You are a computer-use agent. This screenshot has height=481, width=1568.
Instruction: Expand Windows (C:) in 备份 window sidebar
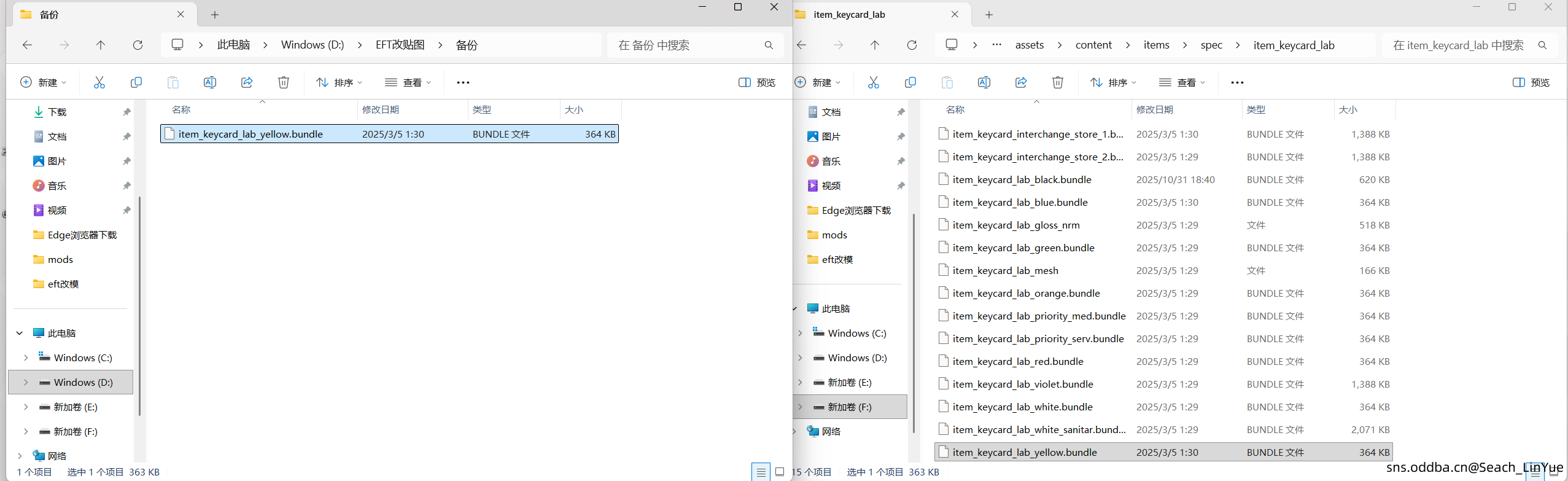click(26, 358)
